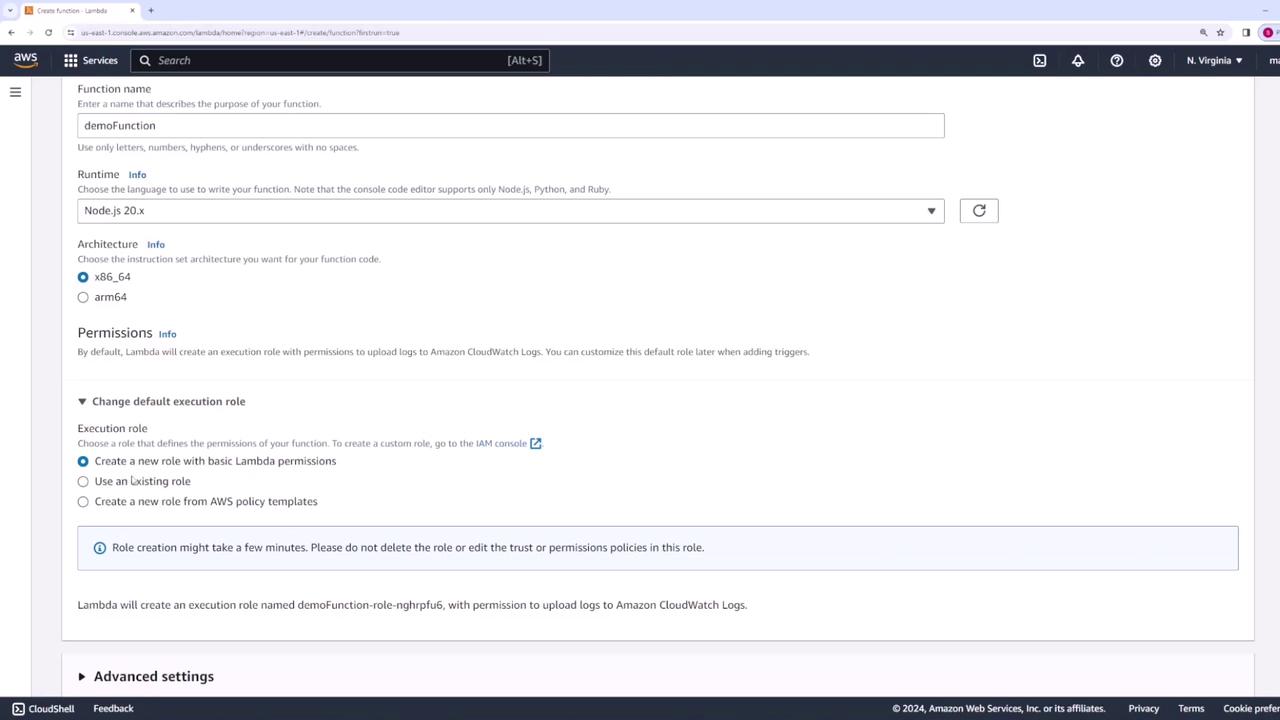Follow the IAM console link
The width and height of the screenshot is (1280, 720).
point(501,443)
